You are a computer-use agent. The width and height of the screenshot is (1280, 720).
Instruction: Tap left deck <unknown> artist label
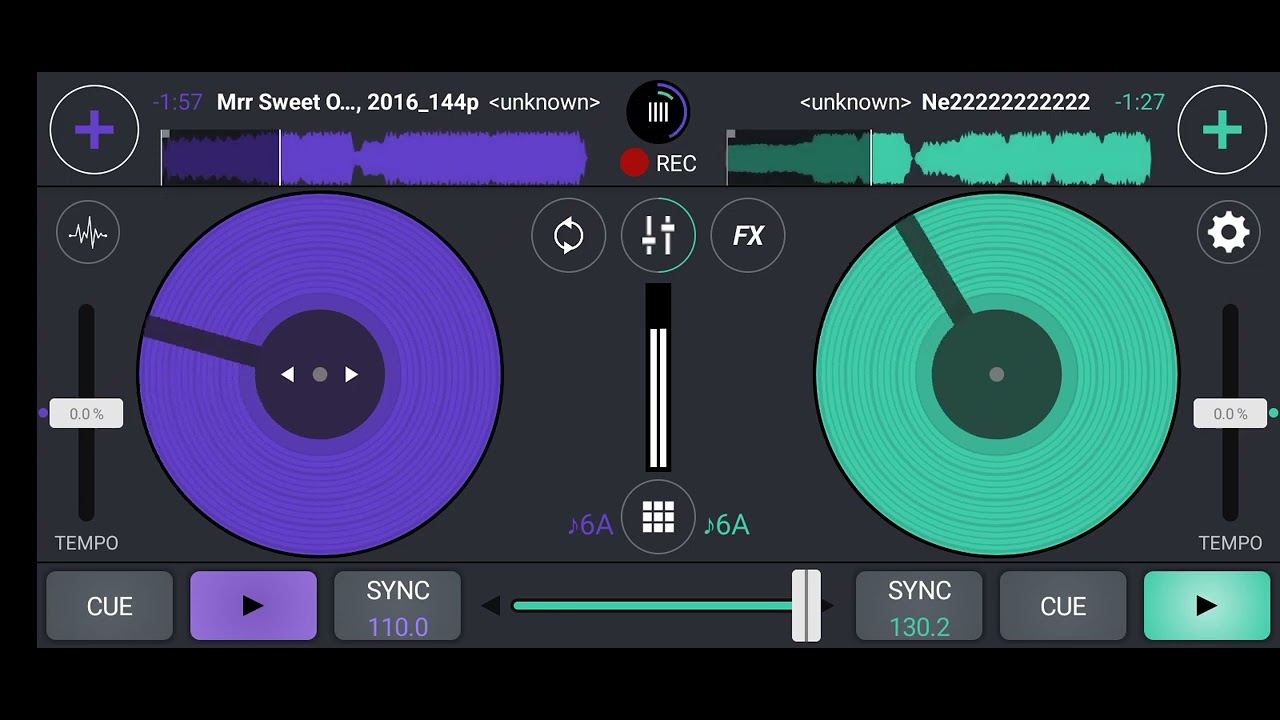(544, 102)
